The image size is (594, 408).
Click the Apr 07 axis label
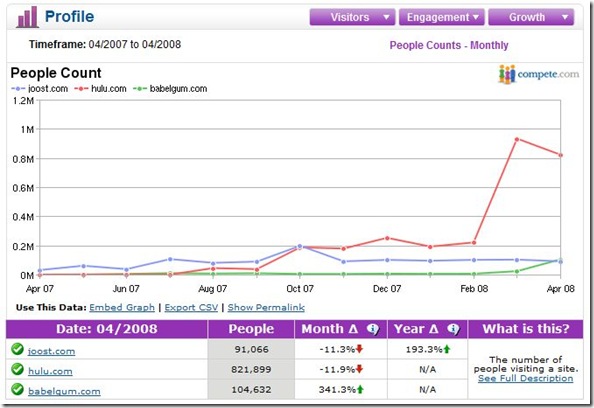(40, 289)
